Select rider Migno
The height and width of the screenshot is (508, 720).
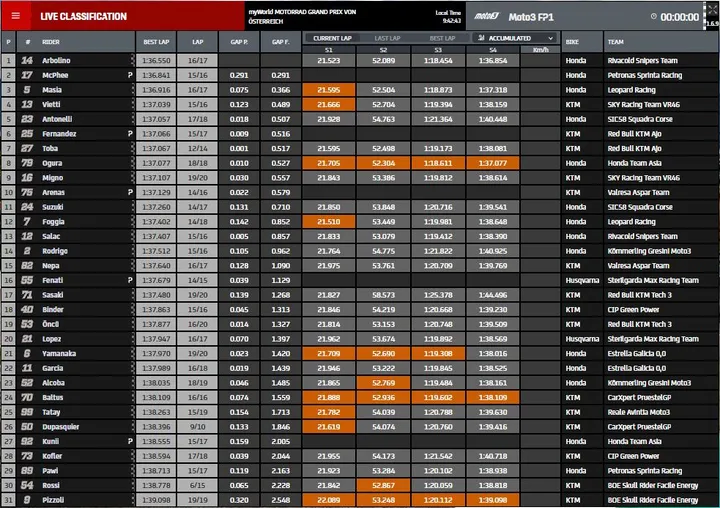[x=52, y=177]
